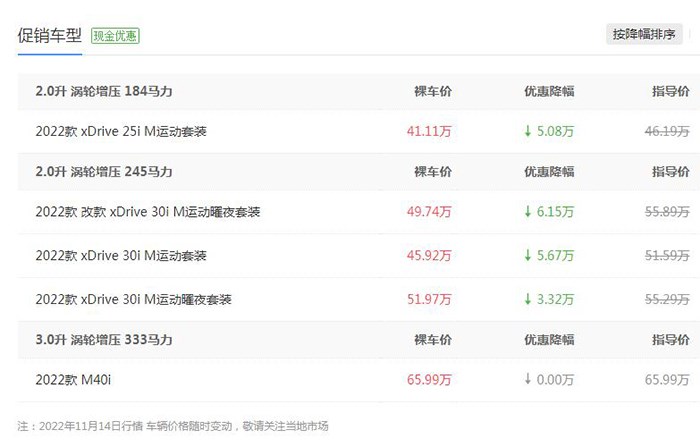Click the struck-through 55.29万 guide price
This screenshot has height=447, width=700.
[x=667, y=299]
